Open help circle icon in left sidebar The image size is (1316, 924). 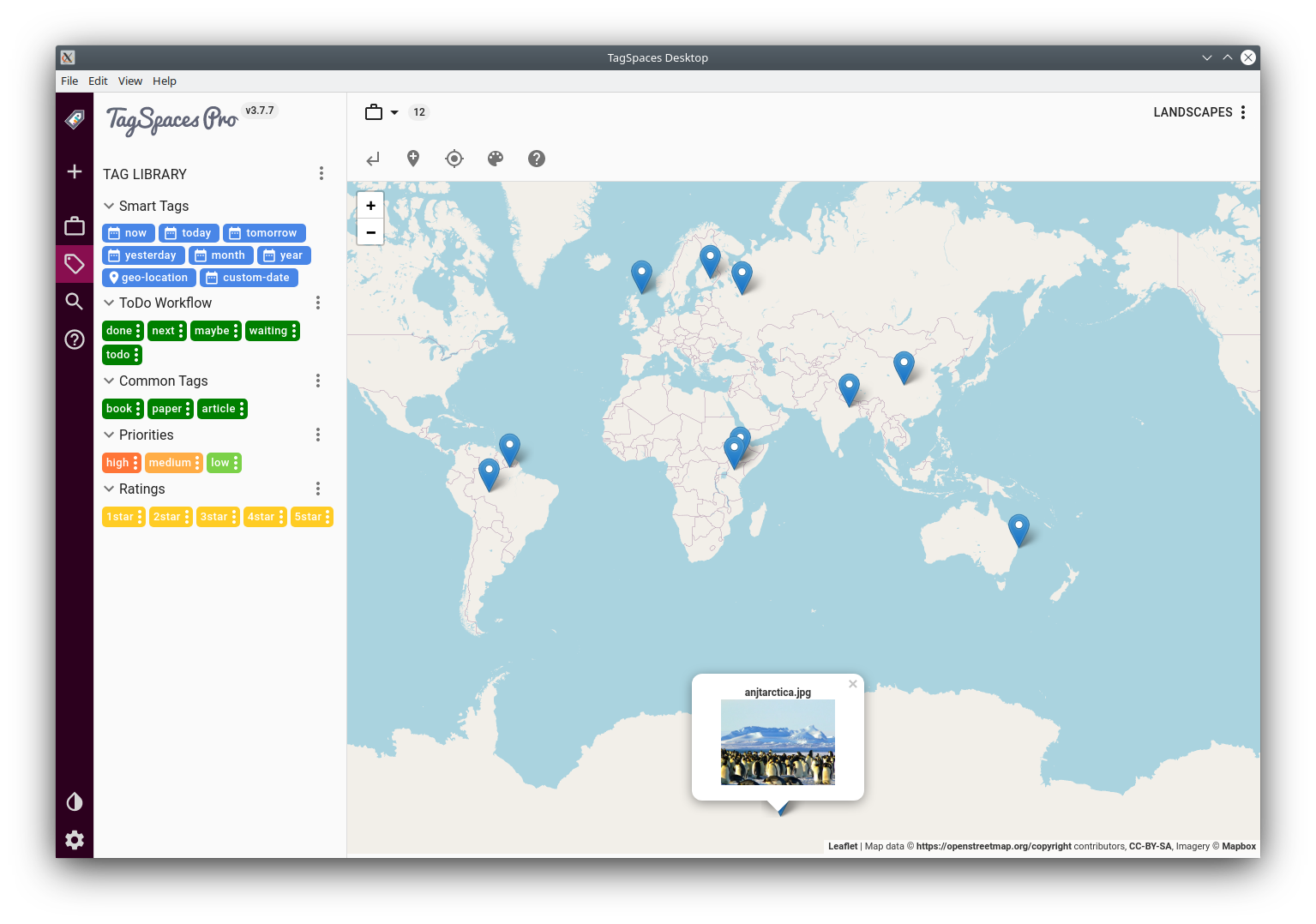tap(75, 339)
